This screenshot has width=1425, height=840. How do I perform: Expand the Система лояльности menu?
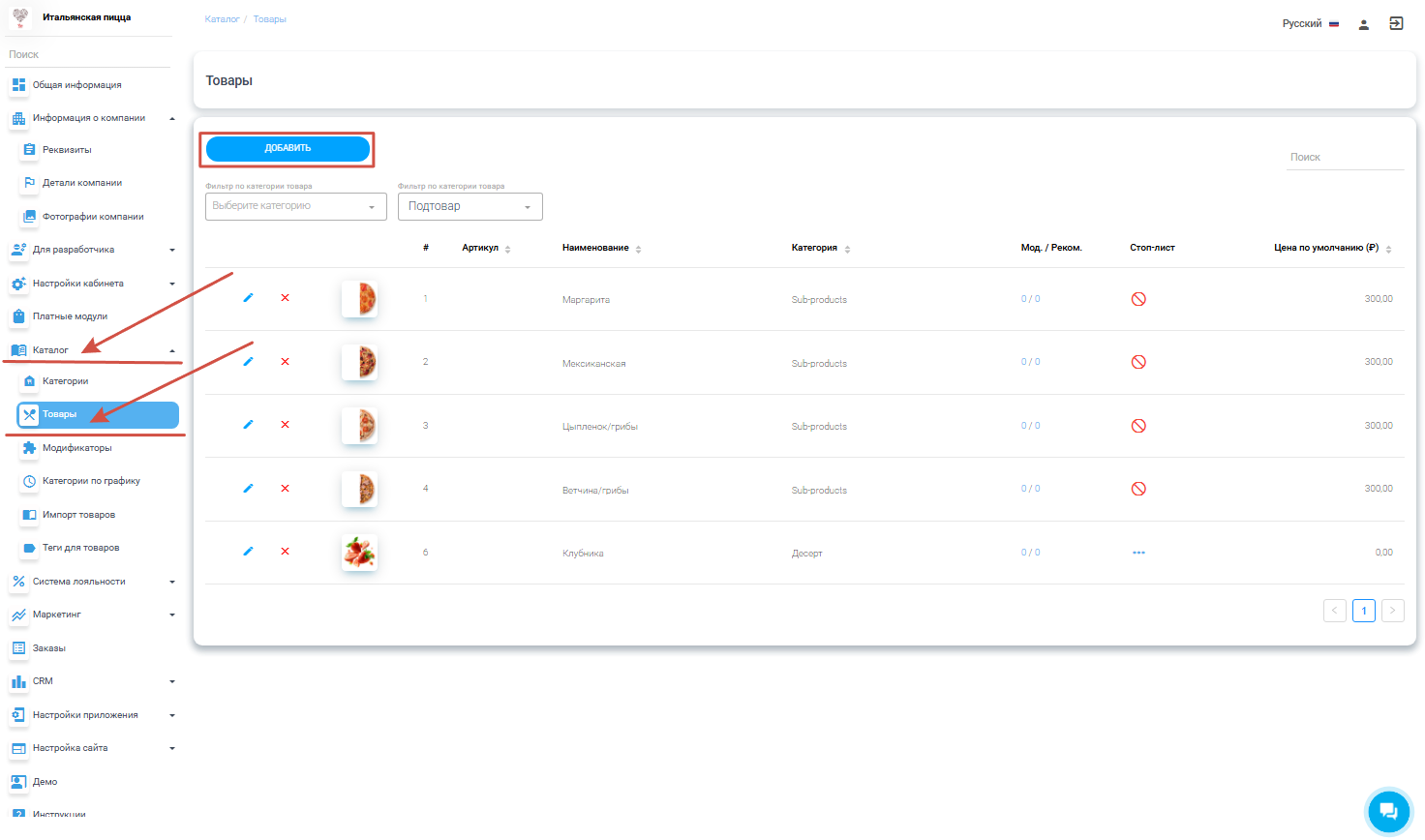tap(92, 582)
